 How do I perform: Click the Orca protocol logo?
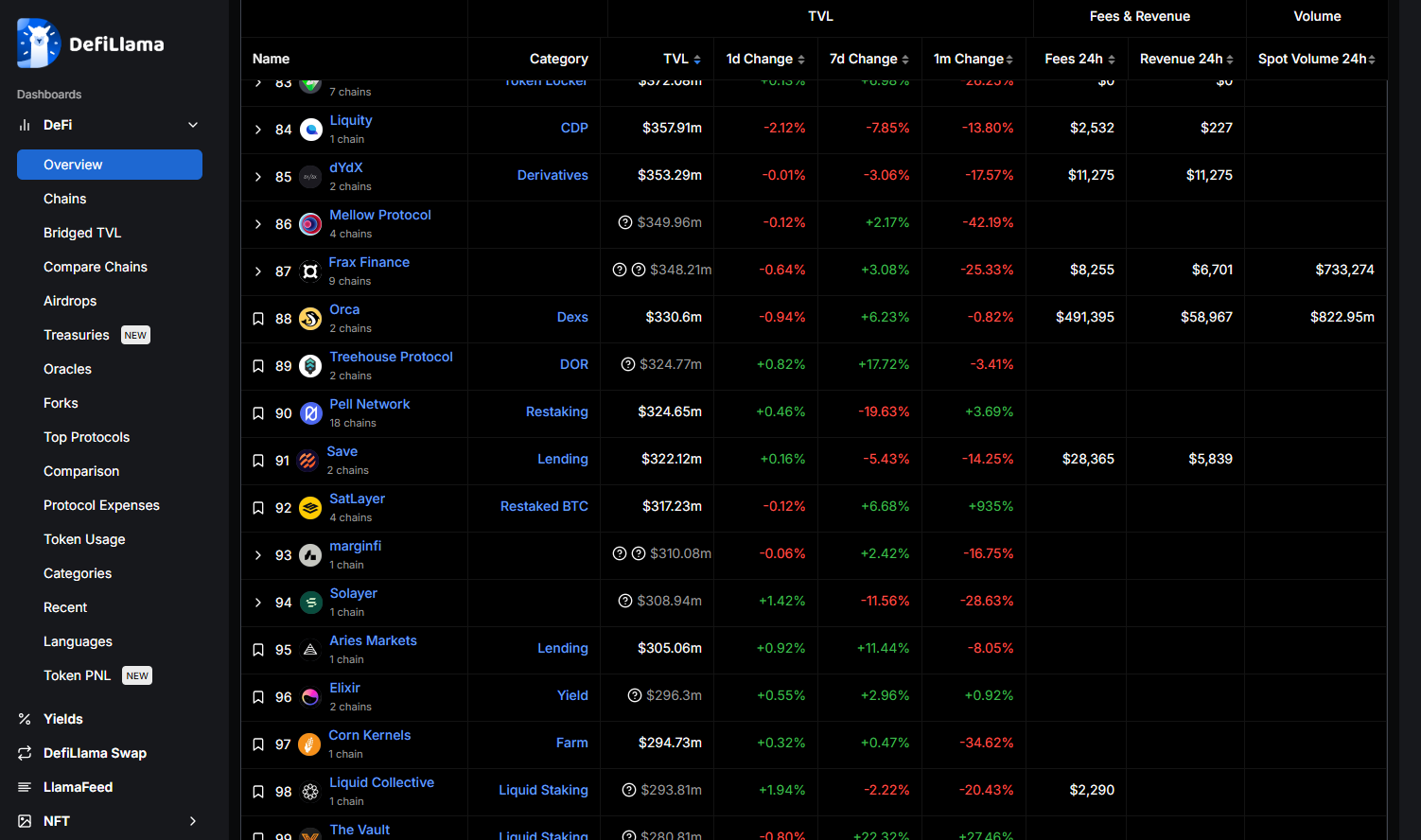pyautogui.click(x=310, y=319)
